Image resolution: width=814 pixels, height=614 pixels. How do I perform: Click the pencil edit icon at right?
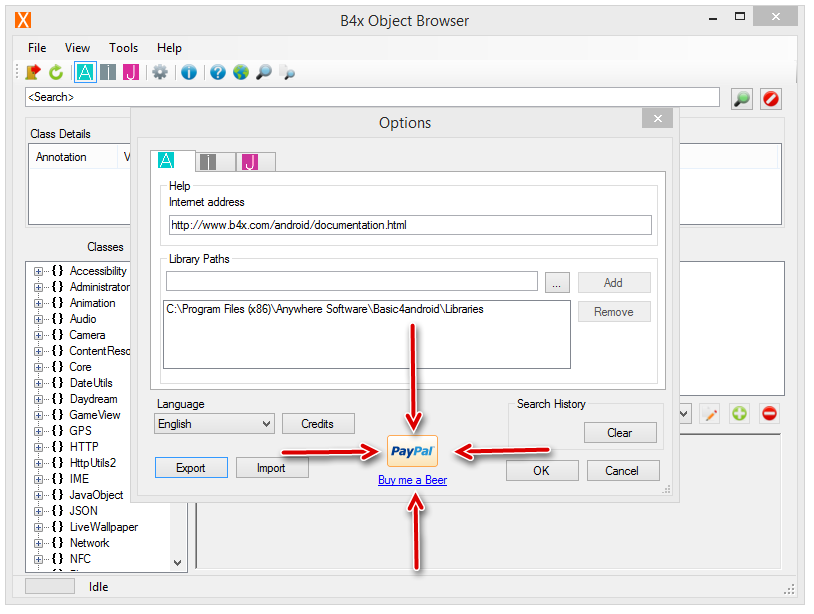pyautogui.click(x=710, y=414)
